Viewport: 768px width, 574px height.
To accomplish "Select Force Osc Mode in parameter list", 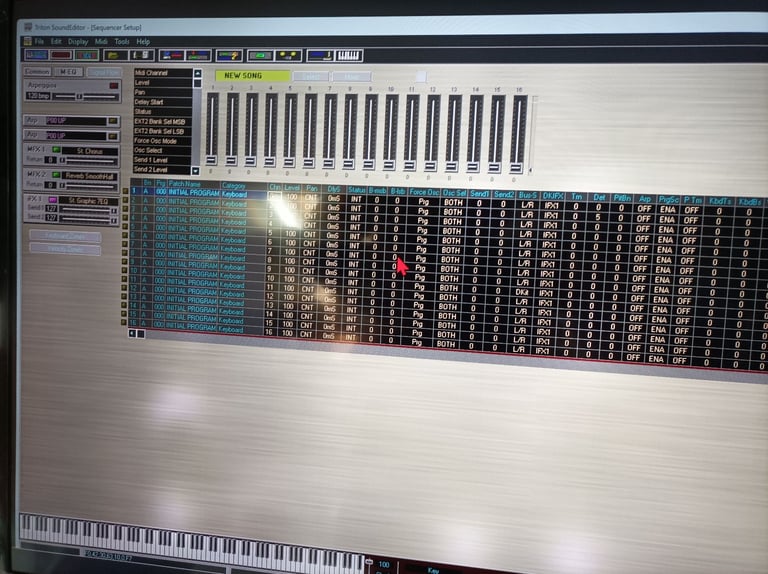I will point(162,141).
